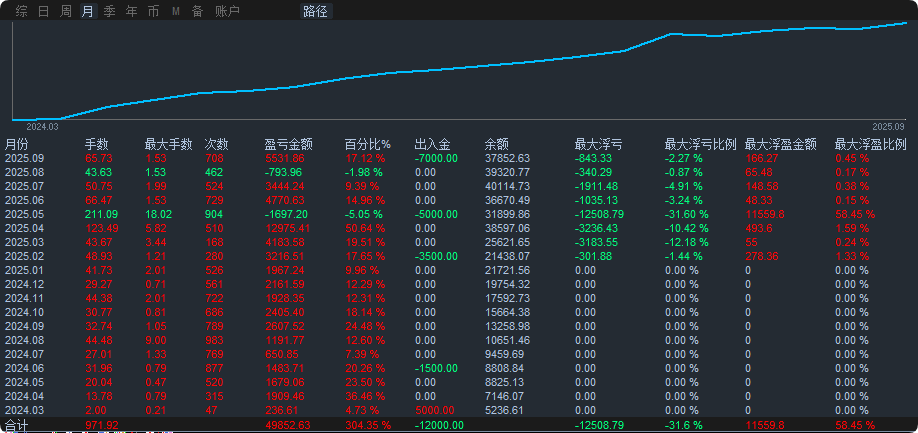The width and height of the screenshot is (918, 433).
Task: Select the 2025.07 month row label
Action: coord(24,186)
